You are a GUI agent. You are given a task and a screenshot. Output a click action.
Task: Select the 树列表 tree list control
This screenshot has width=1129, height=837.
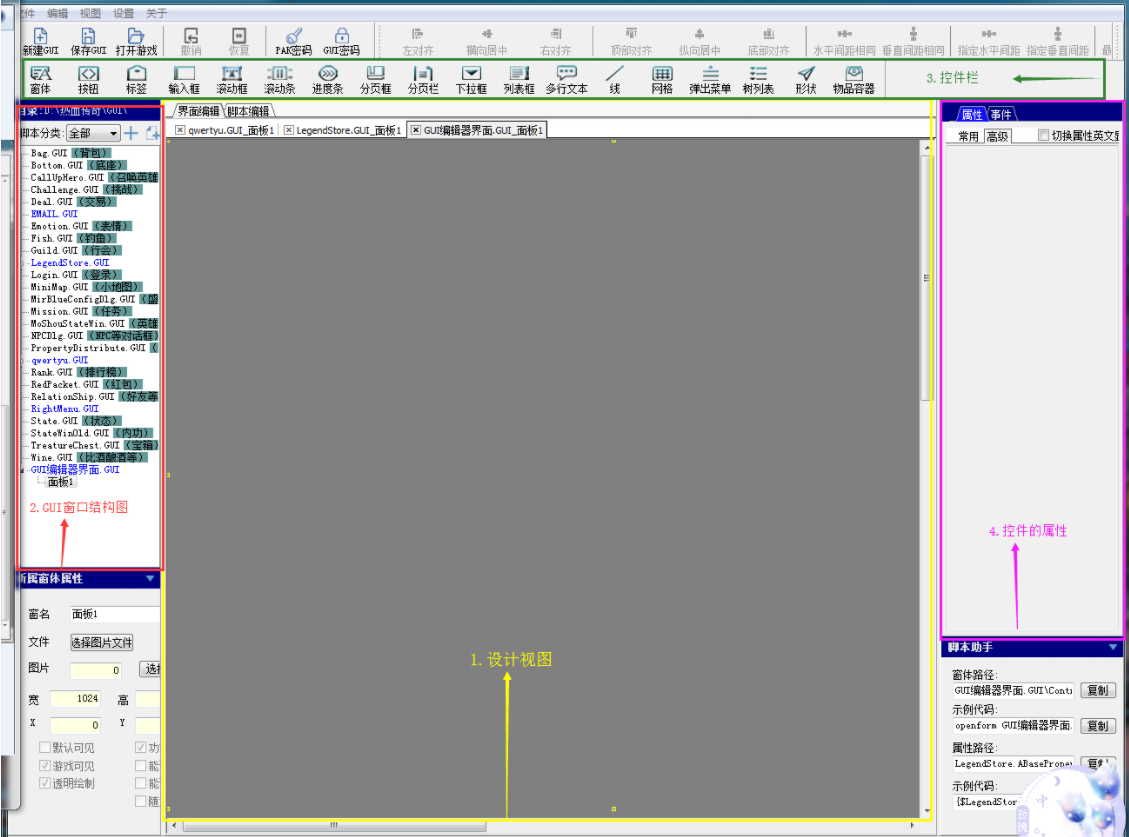point(758,78)
